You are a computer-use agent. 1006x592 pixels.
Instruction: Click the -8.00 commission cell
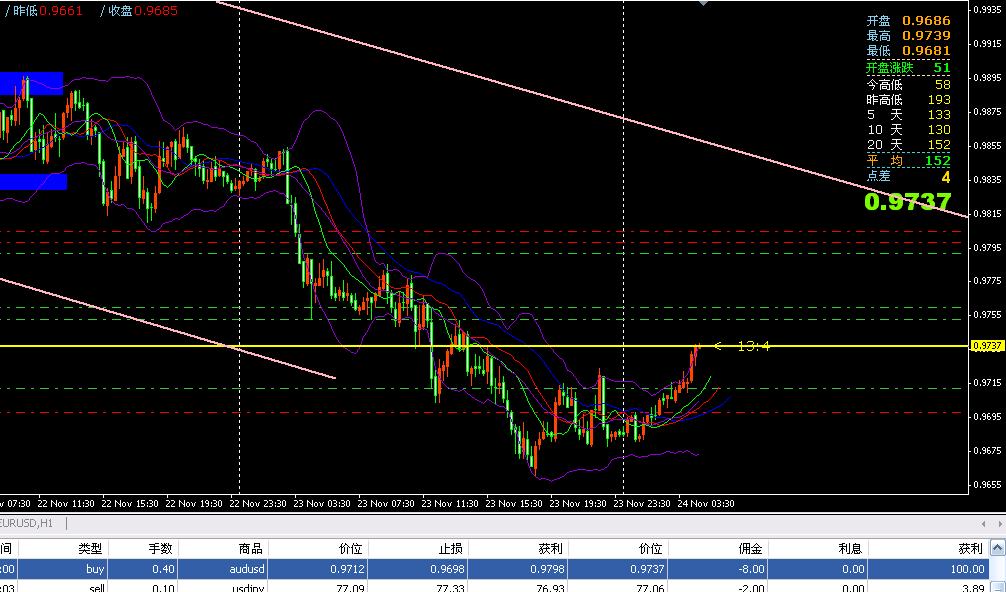(x=751, y=569)
